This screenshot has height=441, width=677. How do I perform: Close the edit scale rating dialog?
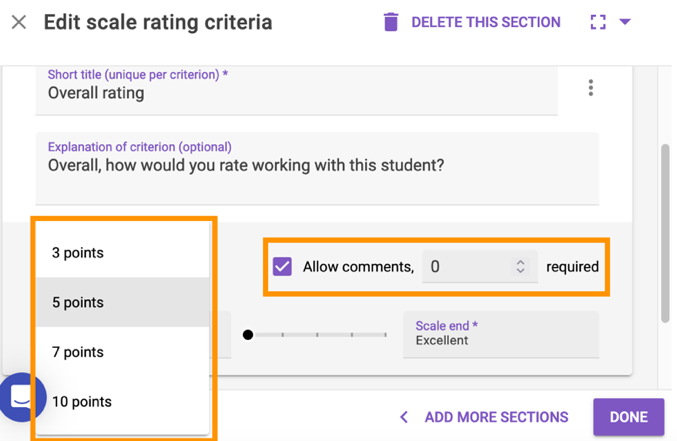(19, 22)
